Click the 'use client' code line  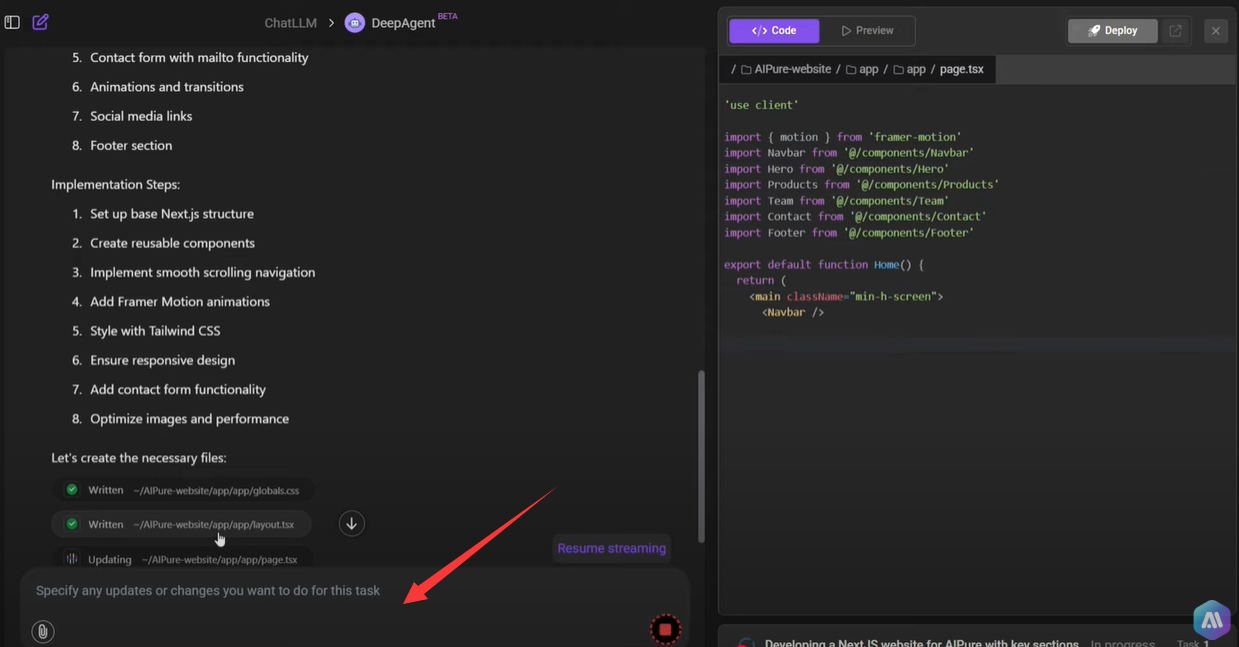point(761,105)
